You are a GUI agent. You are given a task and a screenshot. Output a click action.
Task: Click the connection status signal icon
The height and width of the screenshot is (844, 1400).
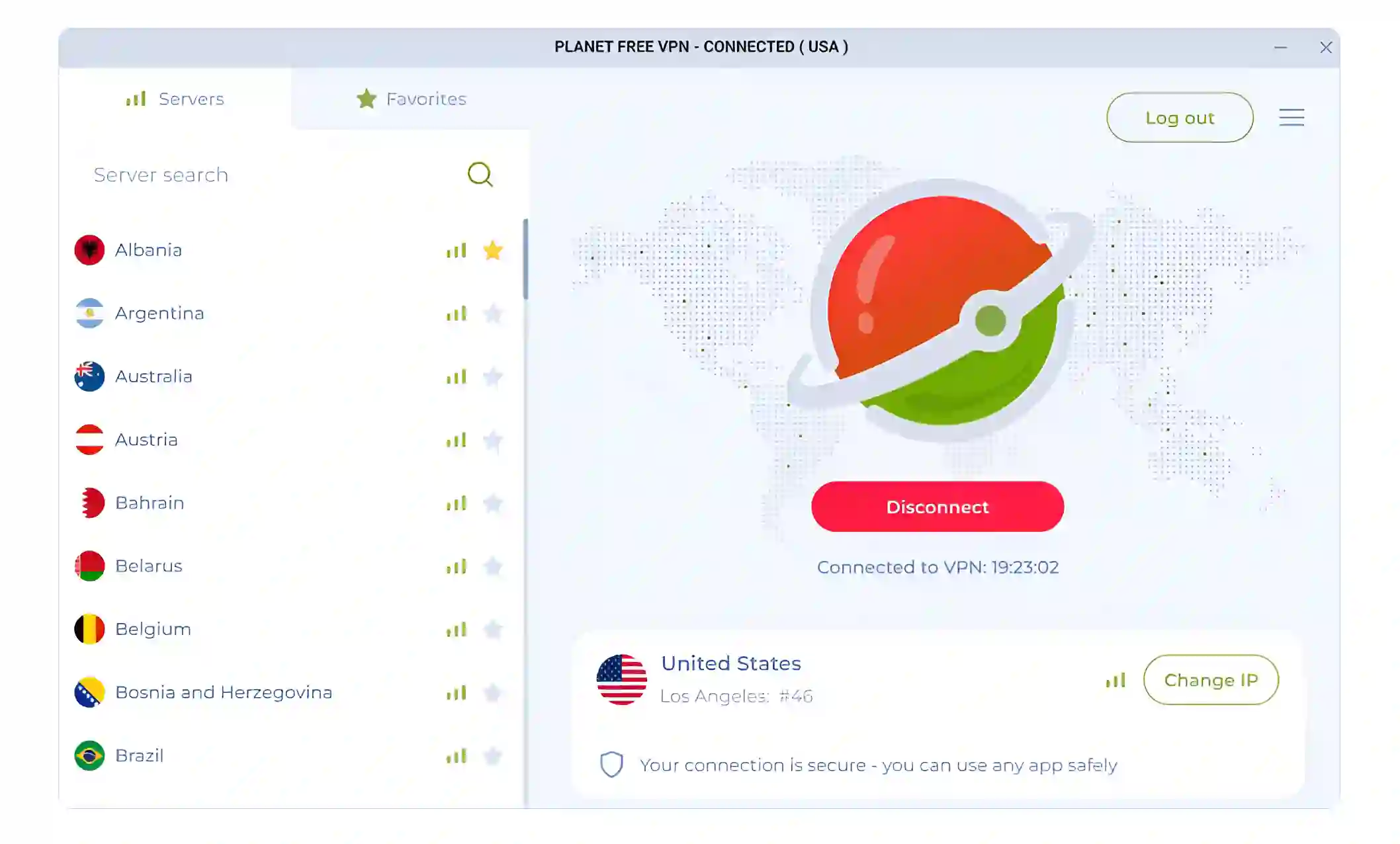point(1115,680)
